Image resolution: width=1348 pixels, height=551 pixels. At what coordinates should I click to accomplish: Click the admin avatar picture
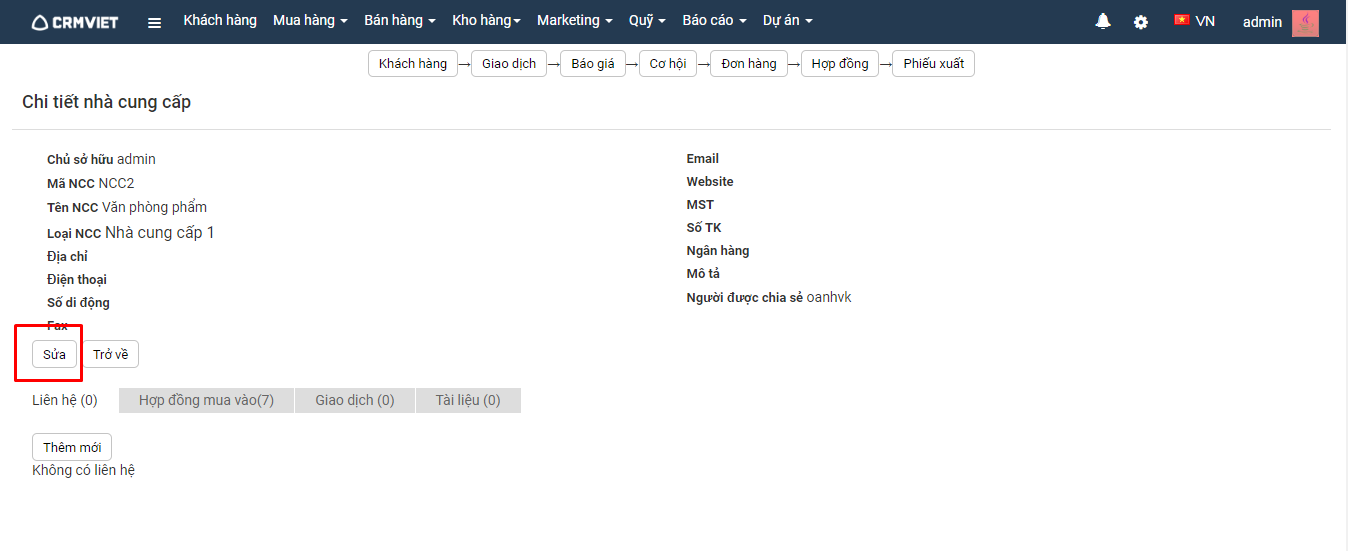click(1305, 22)
